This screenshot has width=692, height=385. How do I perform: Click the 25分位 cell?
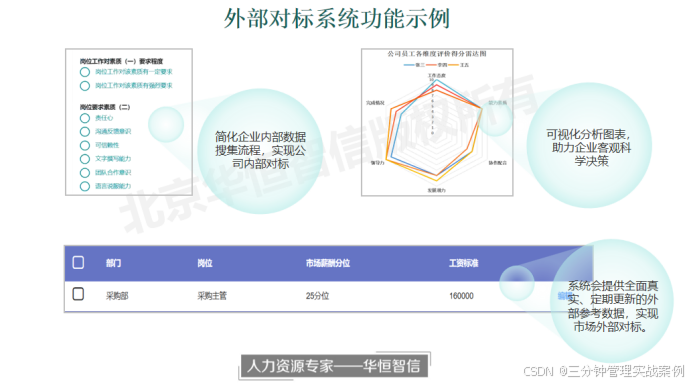point(317,296)
